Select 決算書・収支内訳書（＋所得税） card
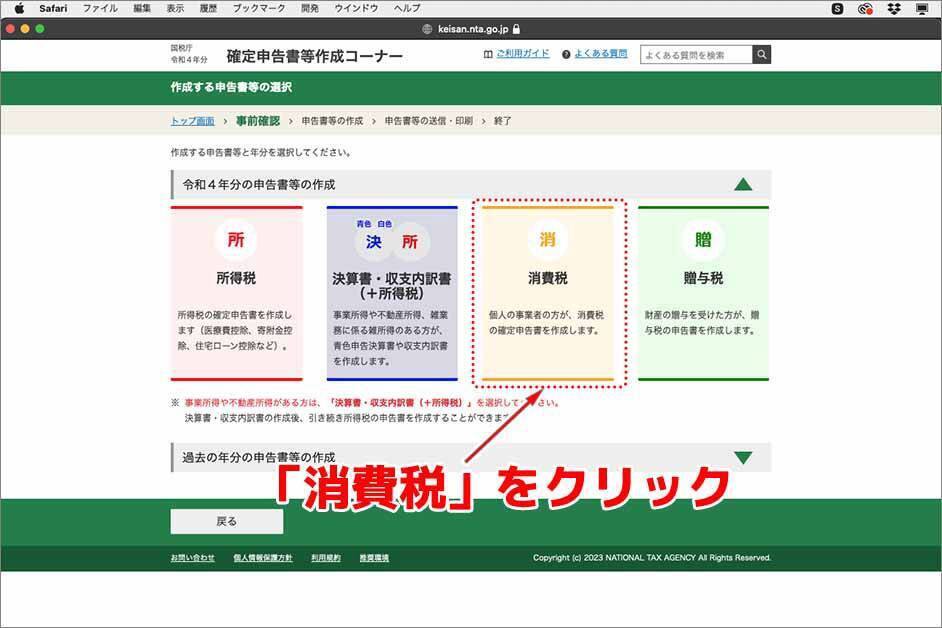 (x=392, y=293)
